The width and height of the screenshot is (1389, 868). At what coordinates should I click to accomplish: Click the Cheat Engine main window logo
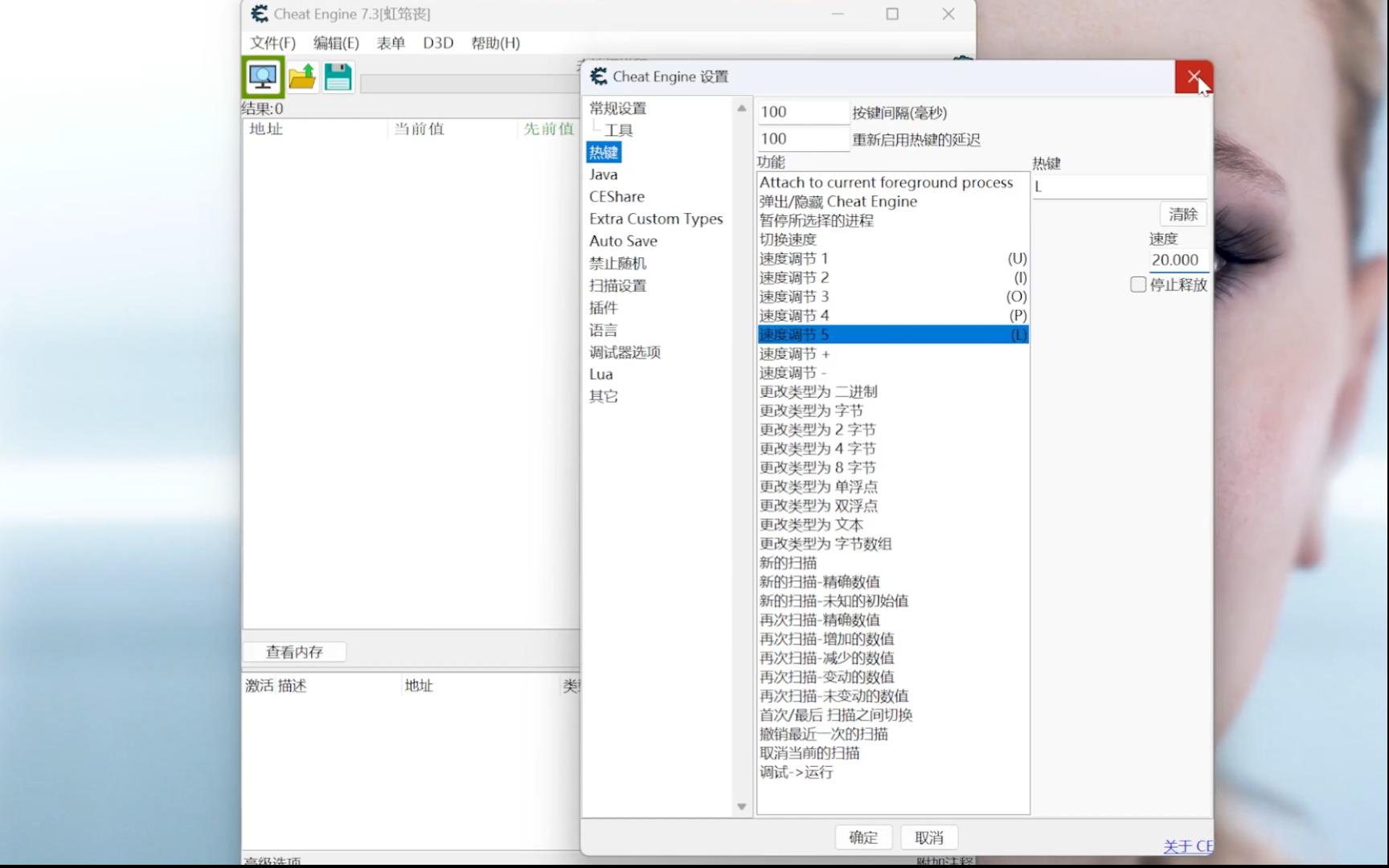259,14
